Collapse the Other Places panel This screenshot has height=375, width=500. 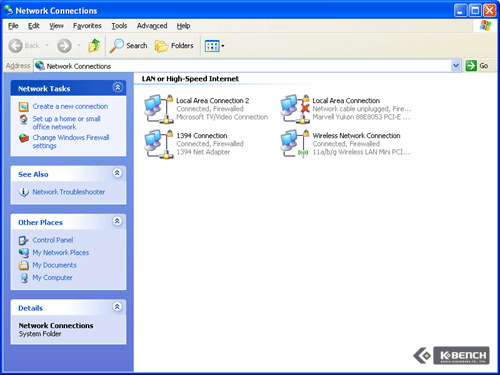click(117, 221)
